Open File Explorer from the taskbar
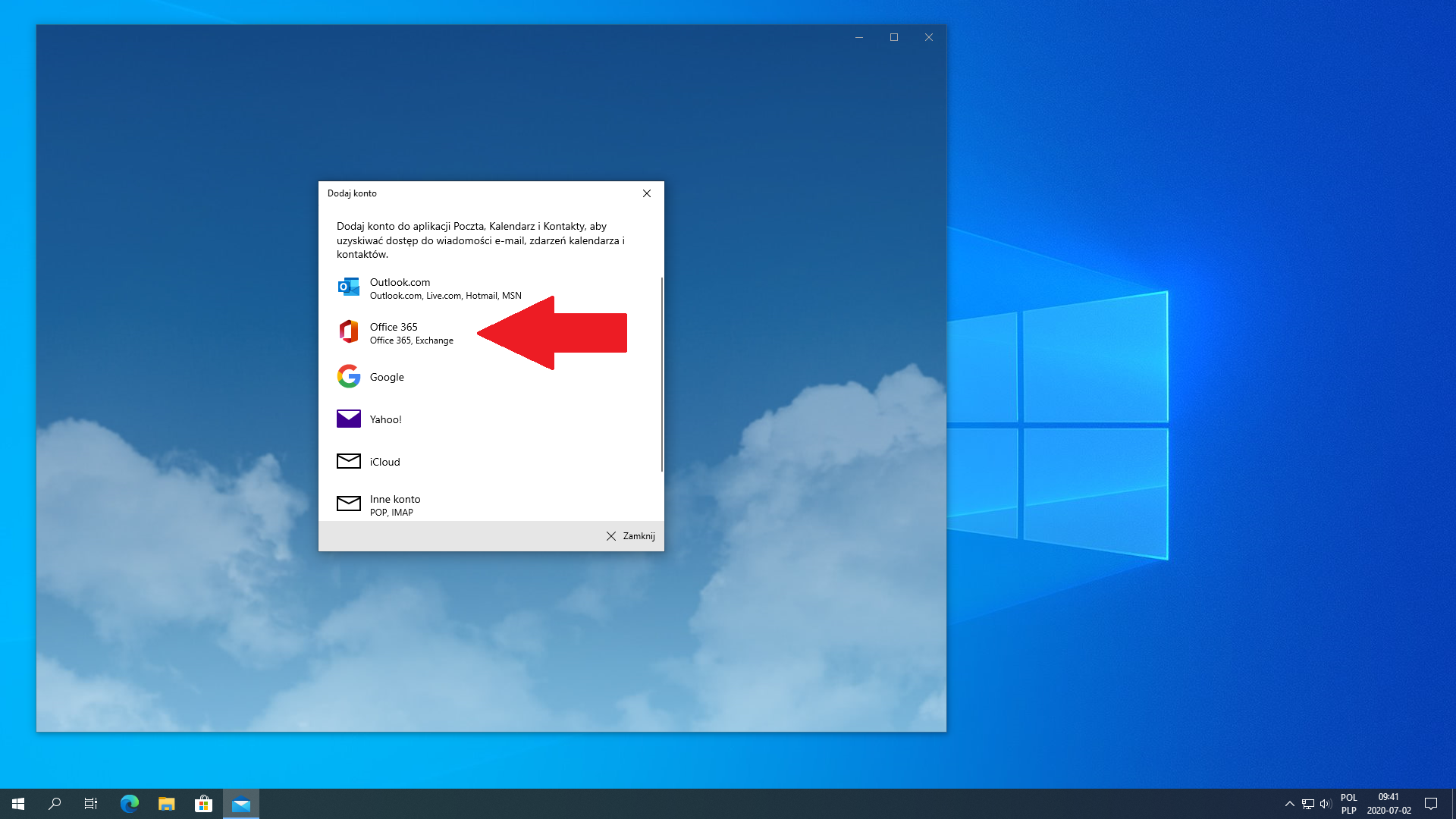This screenshot has width=1456, height=819. click(x=167, y=804)
